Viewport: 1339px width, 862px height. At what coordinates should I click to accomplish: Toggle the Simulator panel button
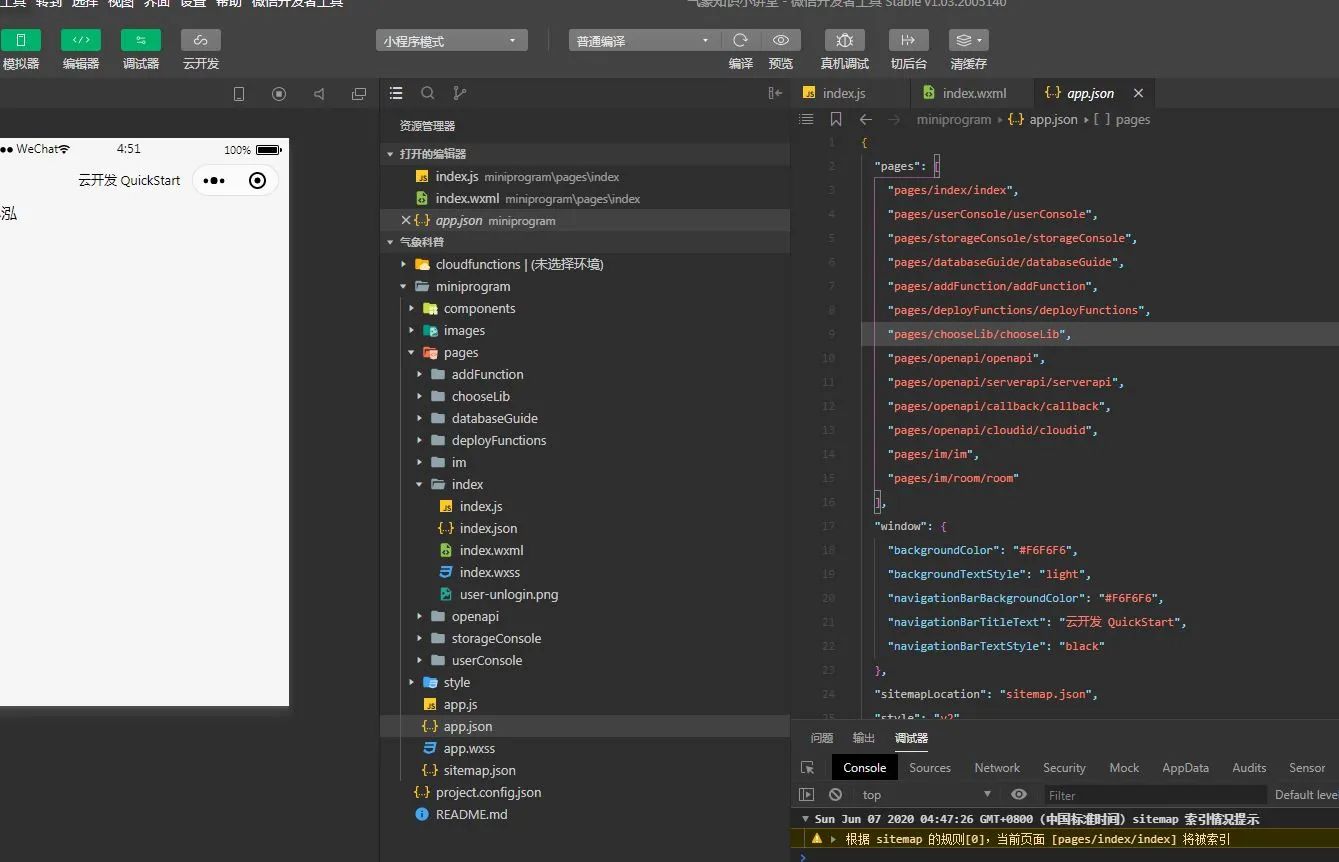(x=20, y=40)
